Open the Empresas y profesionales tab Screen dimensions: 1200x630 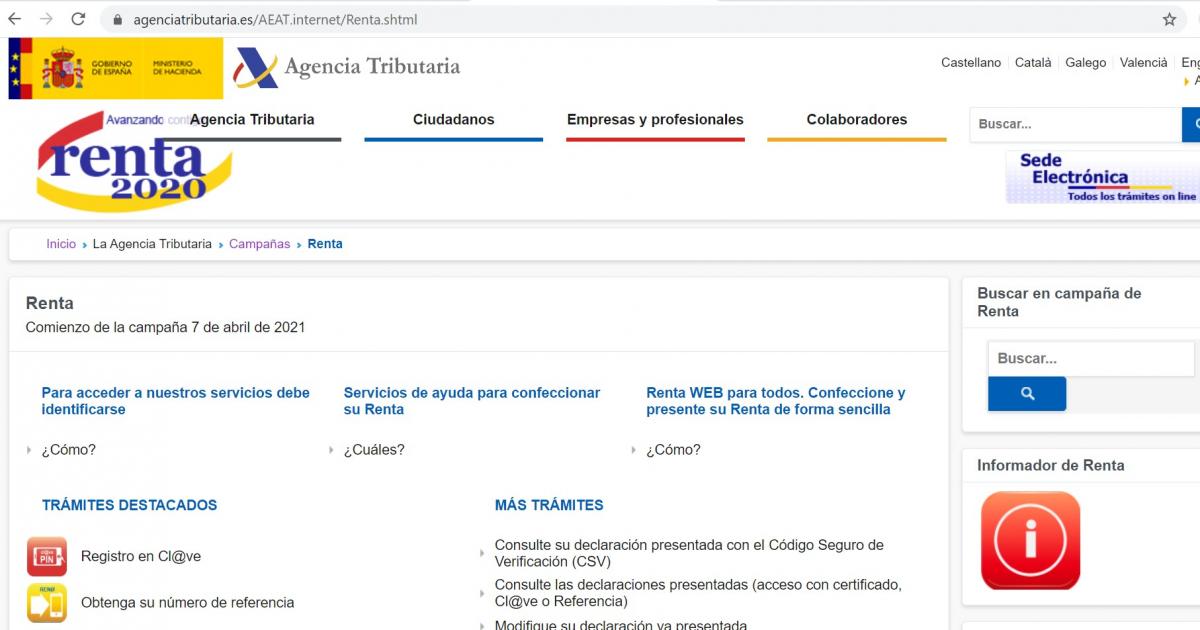coord(655,120)
